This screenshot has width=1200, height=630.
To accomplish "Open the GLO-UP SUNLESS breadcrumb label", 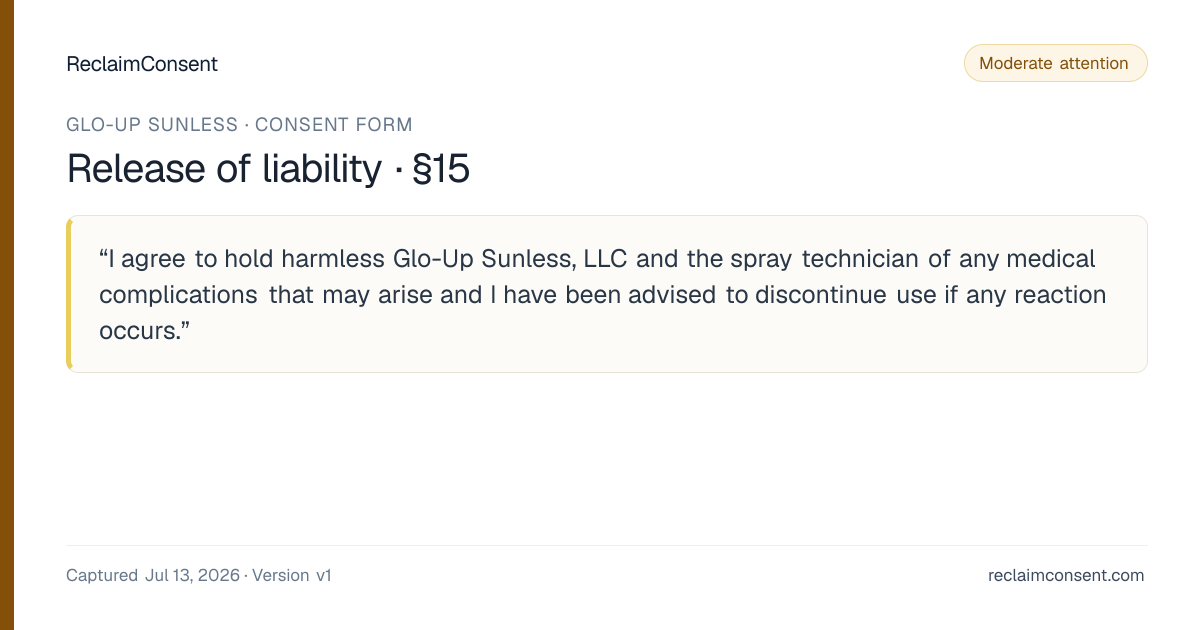I will click(152, 125).
